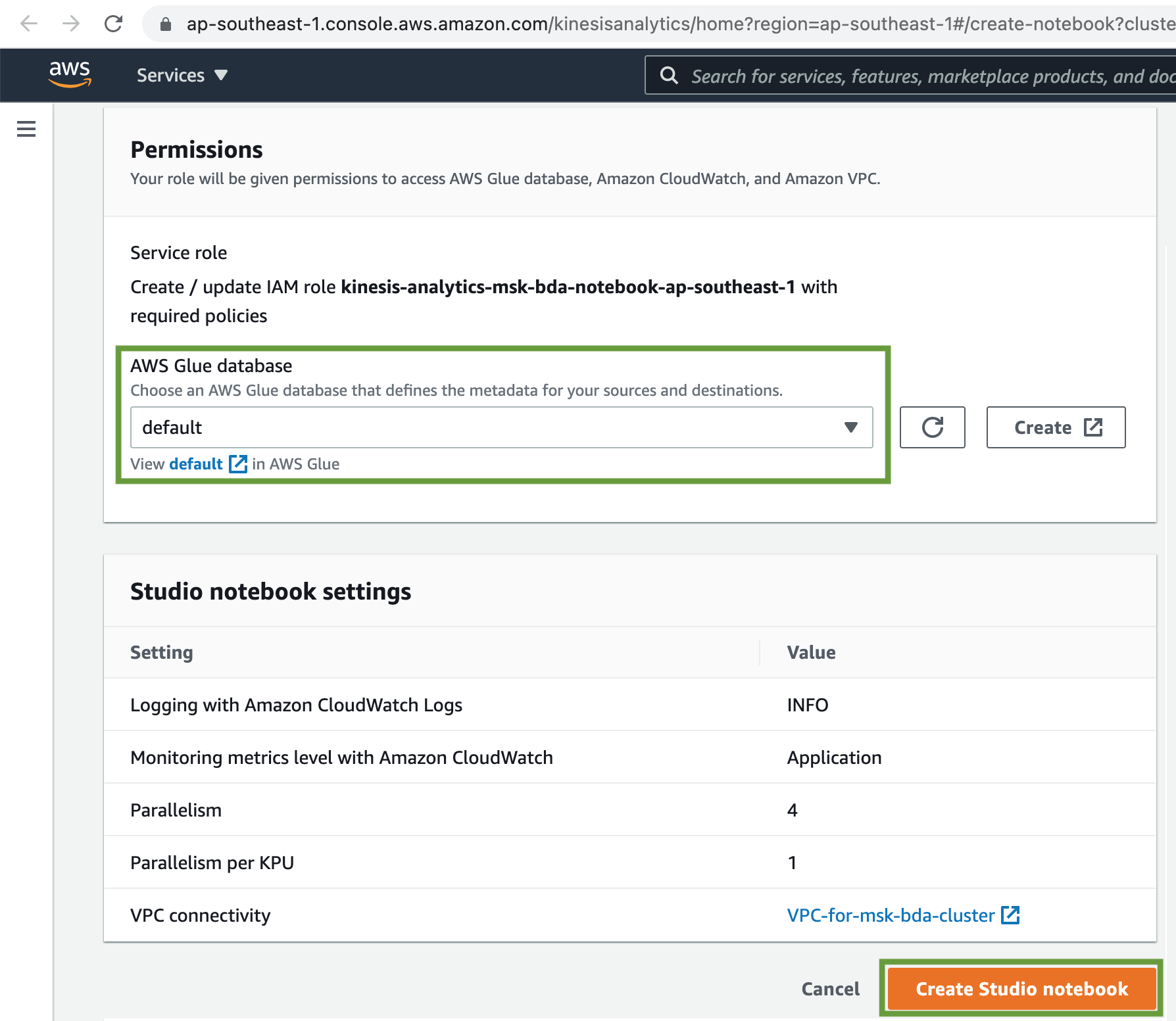Viewport: 1176px width, 1021px height.
Task: Click the browser forward arrow
Action: (71, 24)
